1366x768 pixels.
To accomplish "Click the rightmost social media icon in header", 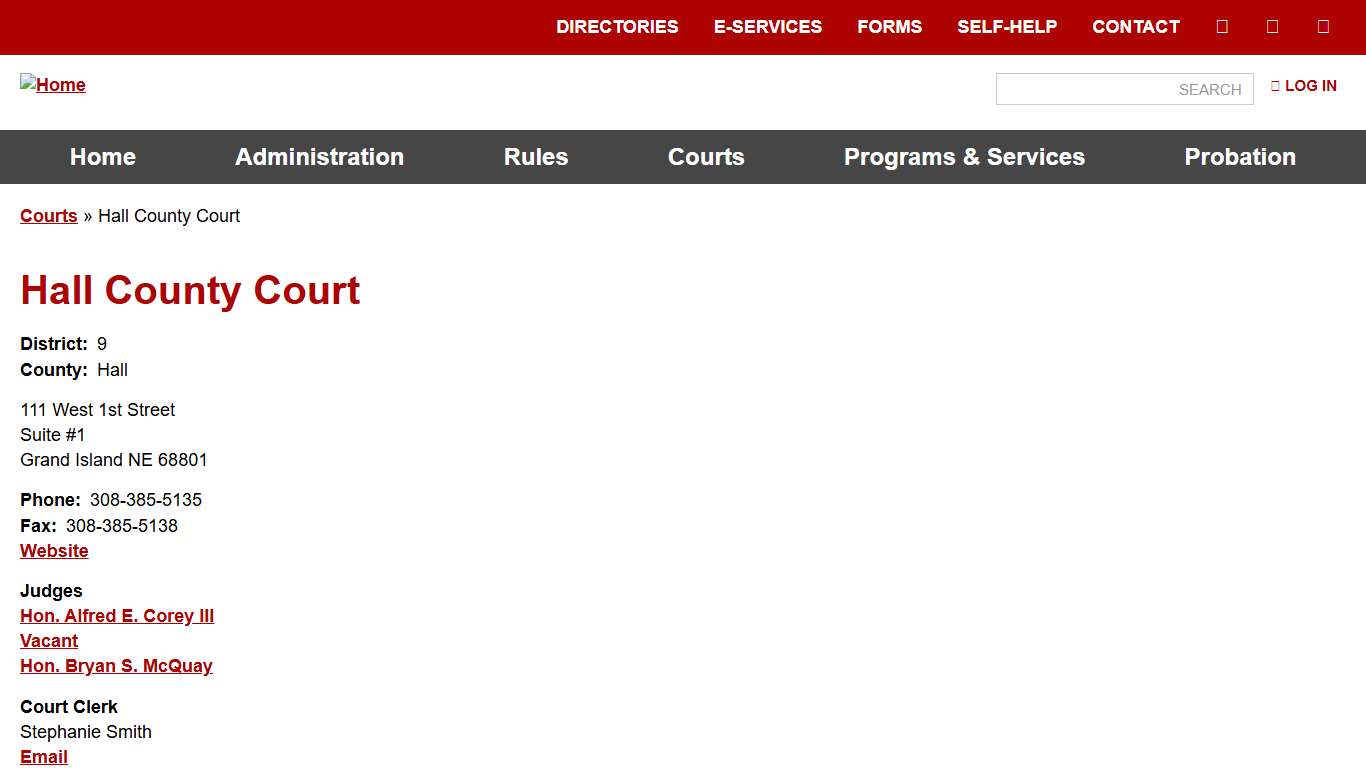I will 1323,26.
